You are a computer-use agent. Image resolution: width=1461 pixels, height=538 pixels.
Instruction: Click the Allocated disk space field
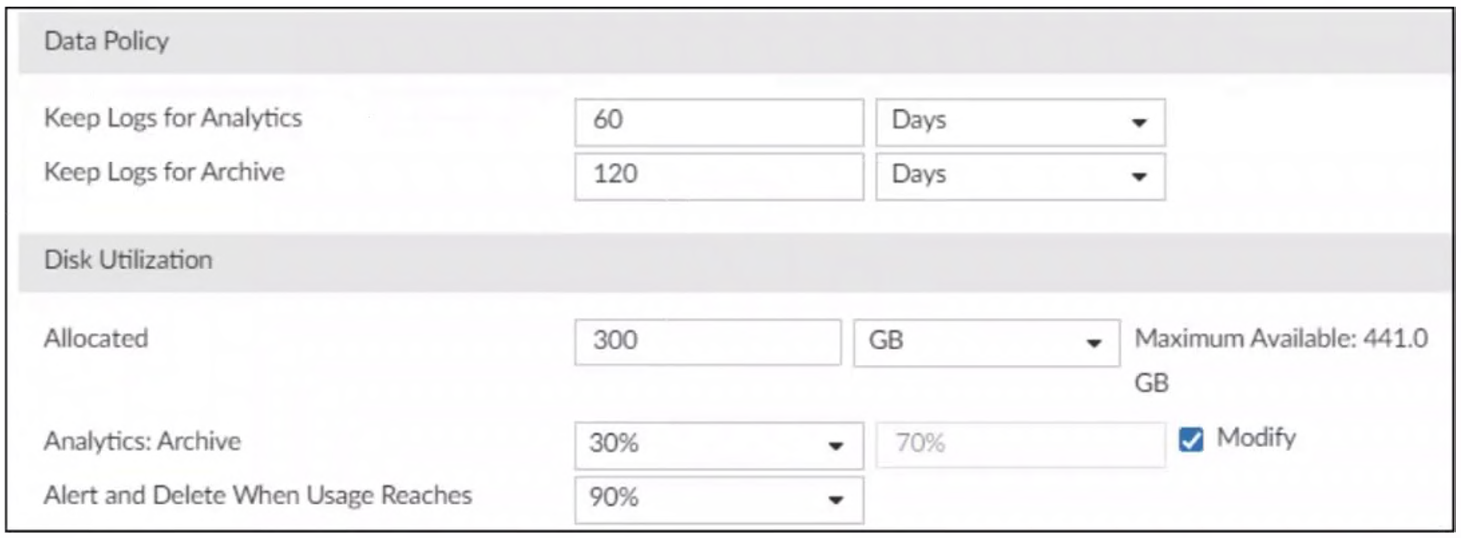708,341
